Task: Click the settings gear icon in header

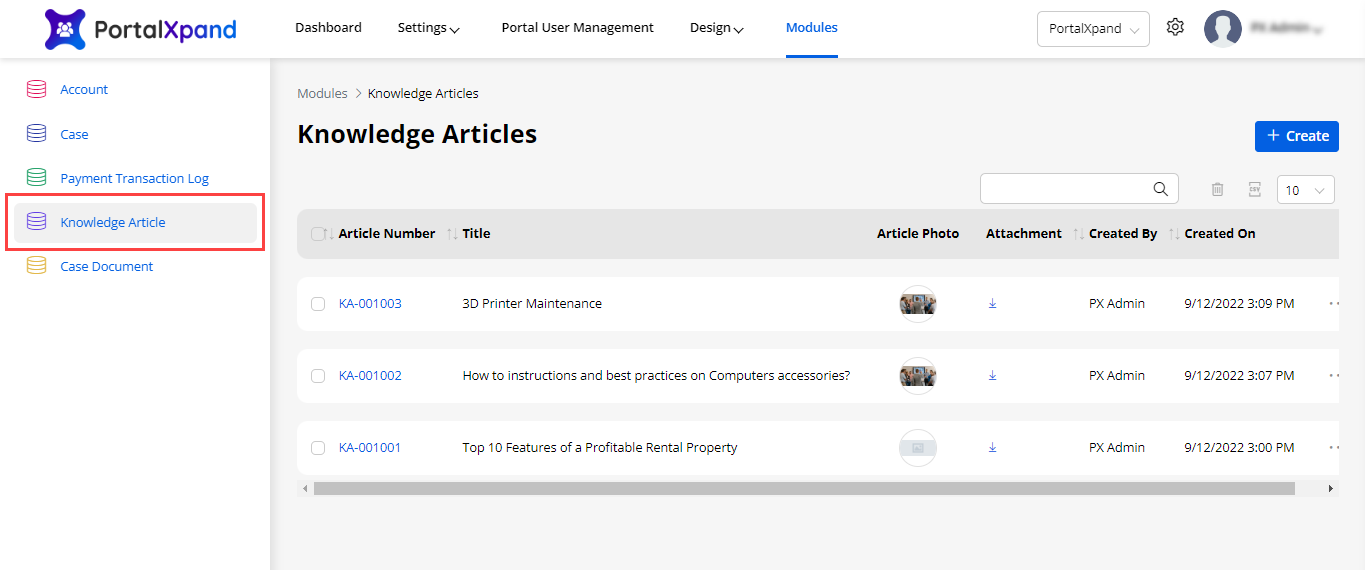Action: click(x=1175, y=28)
